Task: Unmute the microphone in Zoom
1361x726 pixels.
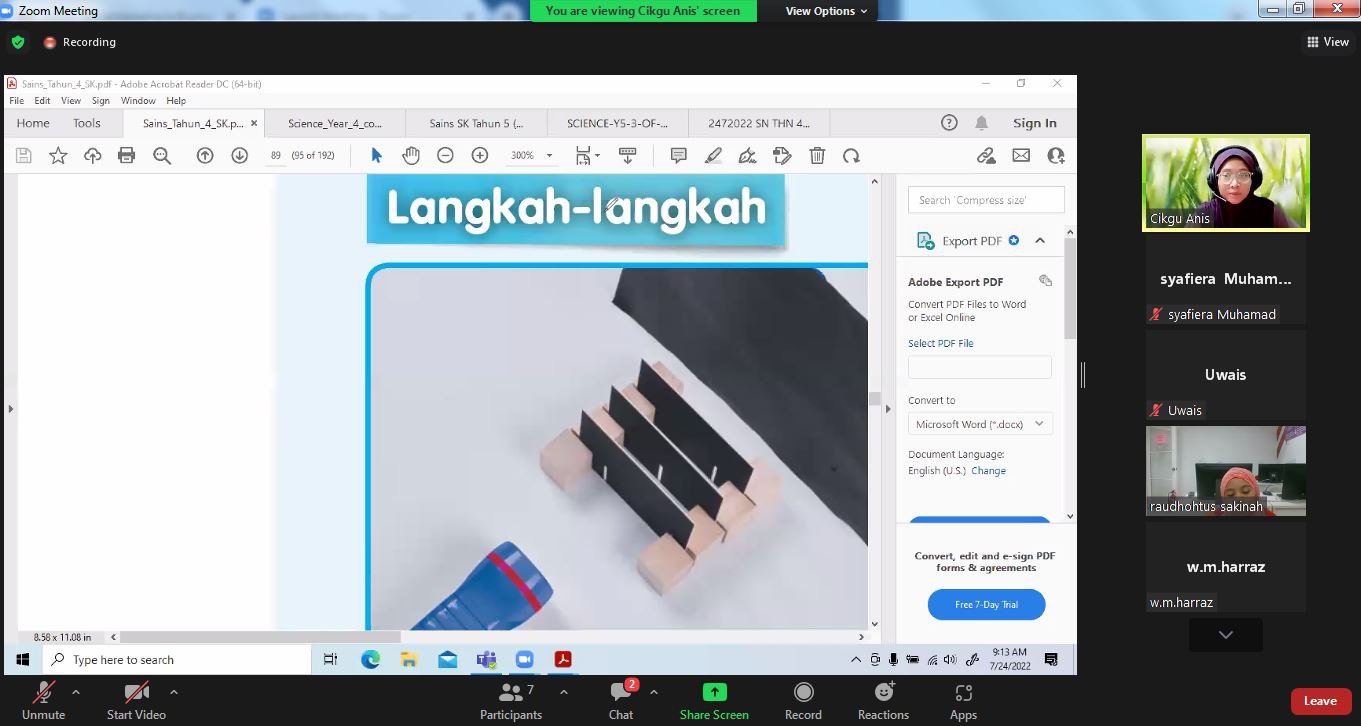Action: (x=43, y=700)
